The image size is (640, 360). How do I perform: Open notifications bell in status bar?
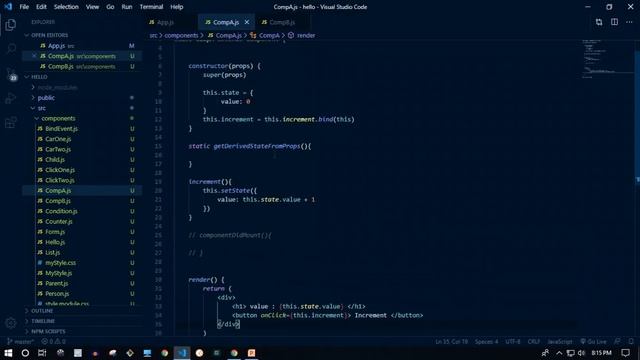click(x=631, y=341)
